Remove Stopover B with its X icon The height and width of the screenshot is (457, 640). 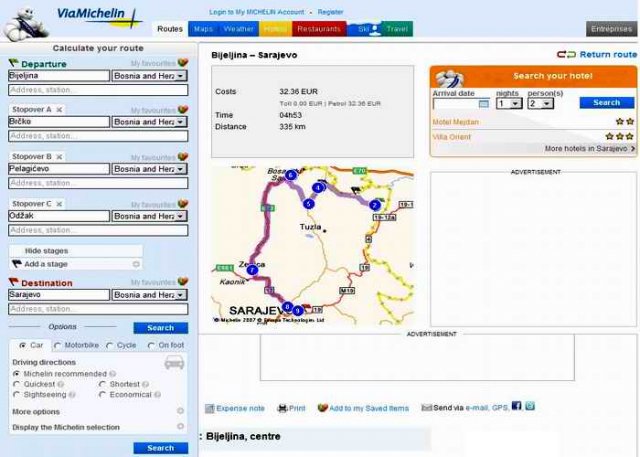[60, 157]
